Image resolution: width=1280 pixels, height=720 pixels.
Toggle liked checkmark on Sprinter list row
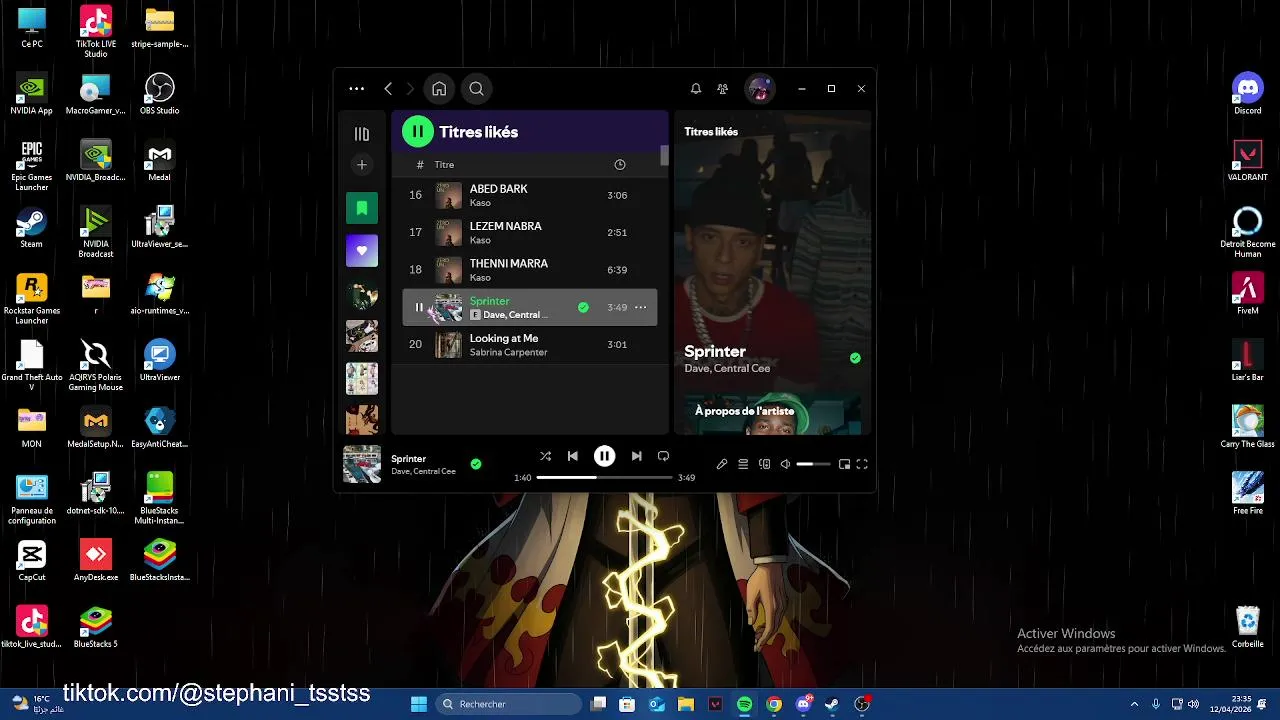tap(583, 307)
